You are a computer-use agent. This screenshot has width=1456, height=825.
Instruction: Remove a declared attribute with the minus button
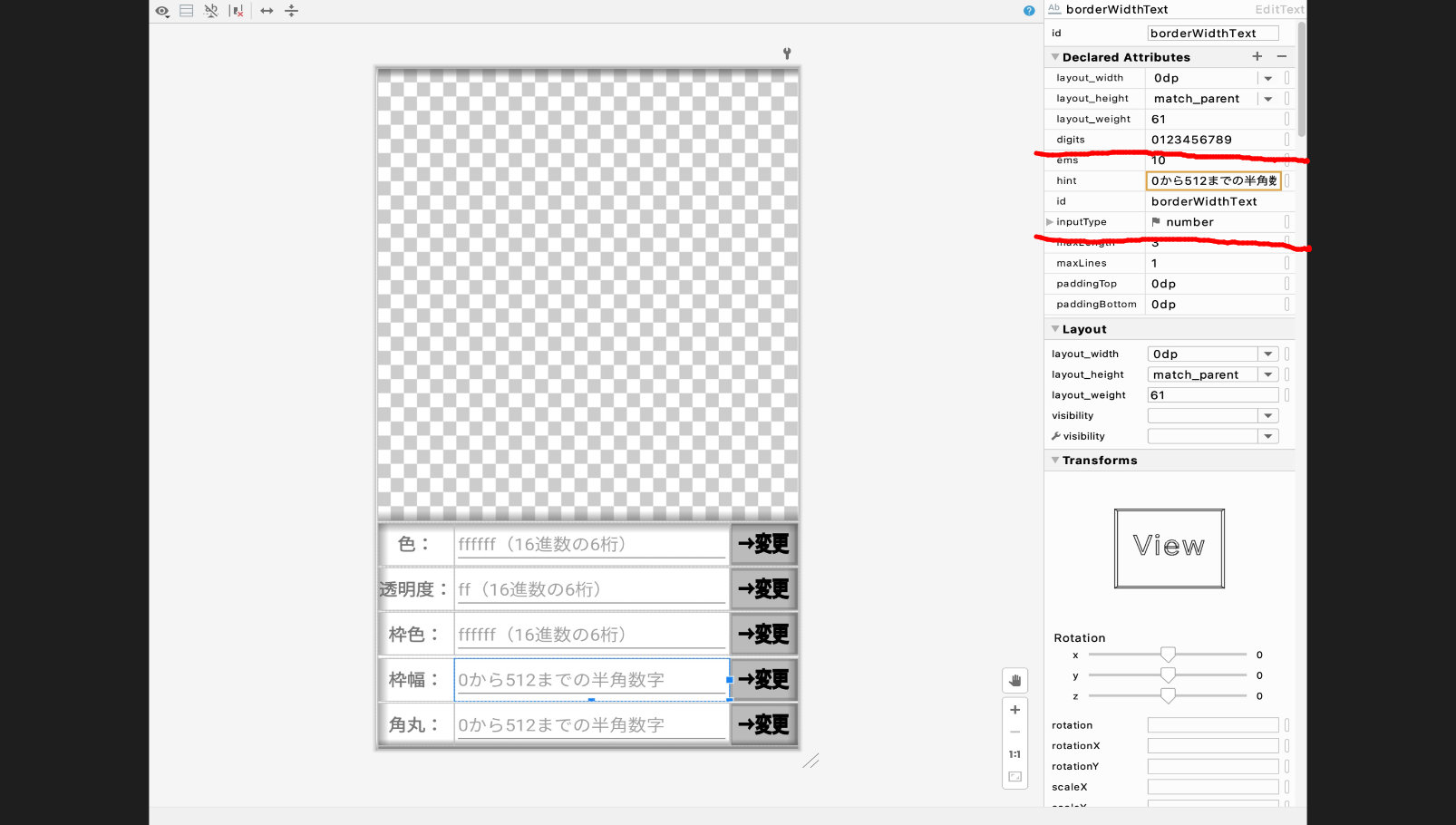(1282, 56)
